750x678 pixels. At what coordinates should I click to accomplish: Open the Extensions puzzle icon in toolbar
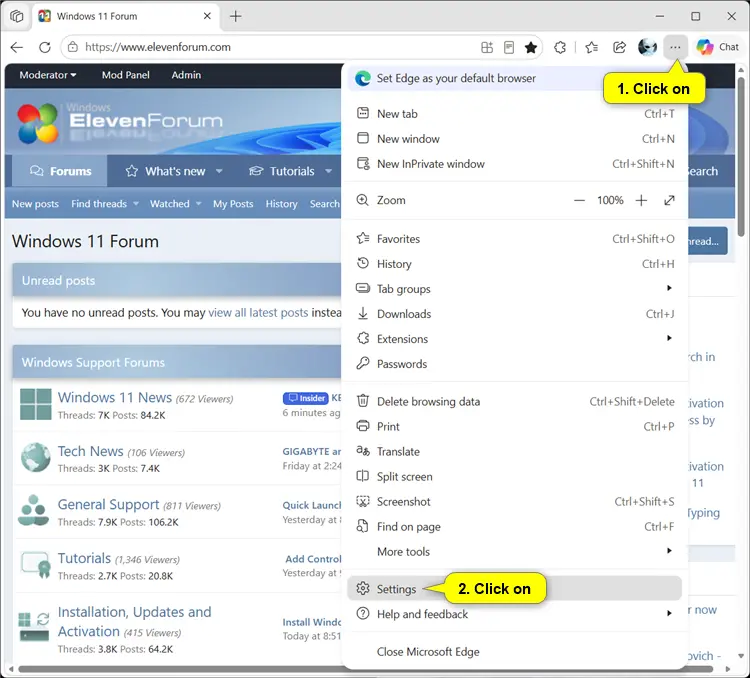tap(560, 47)
